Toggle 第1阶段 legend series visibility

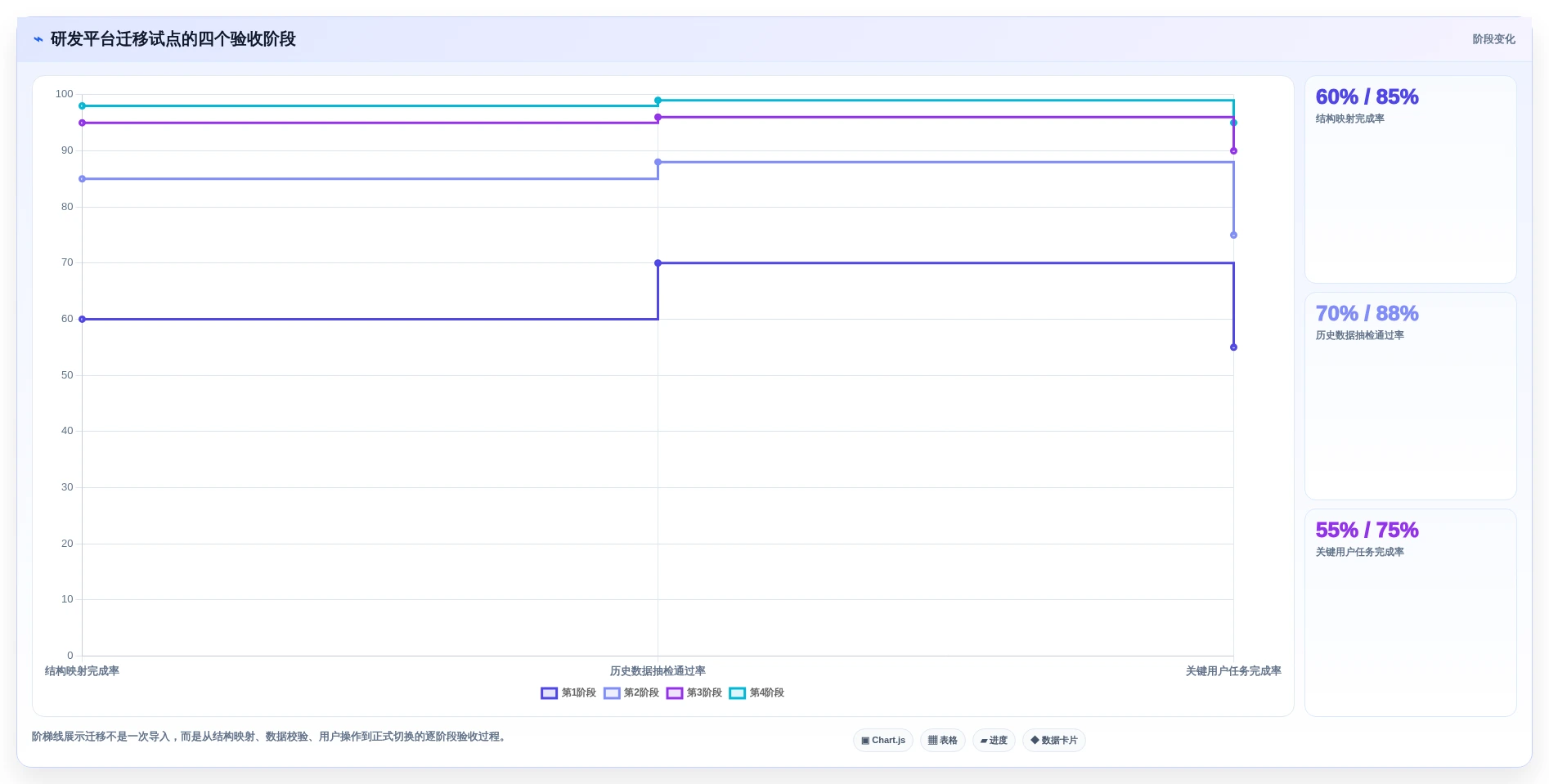pos(568,692)
